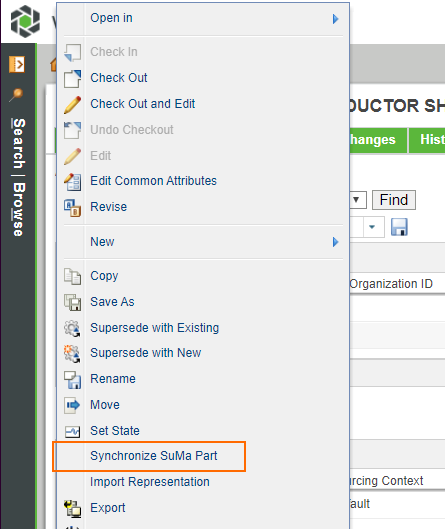This screenshot has height=529, width=445.
Task: Click the Check Out icon
Action: click(x=73, y=78)
